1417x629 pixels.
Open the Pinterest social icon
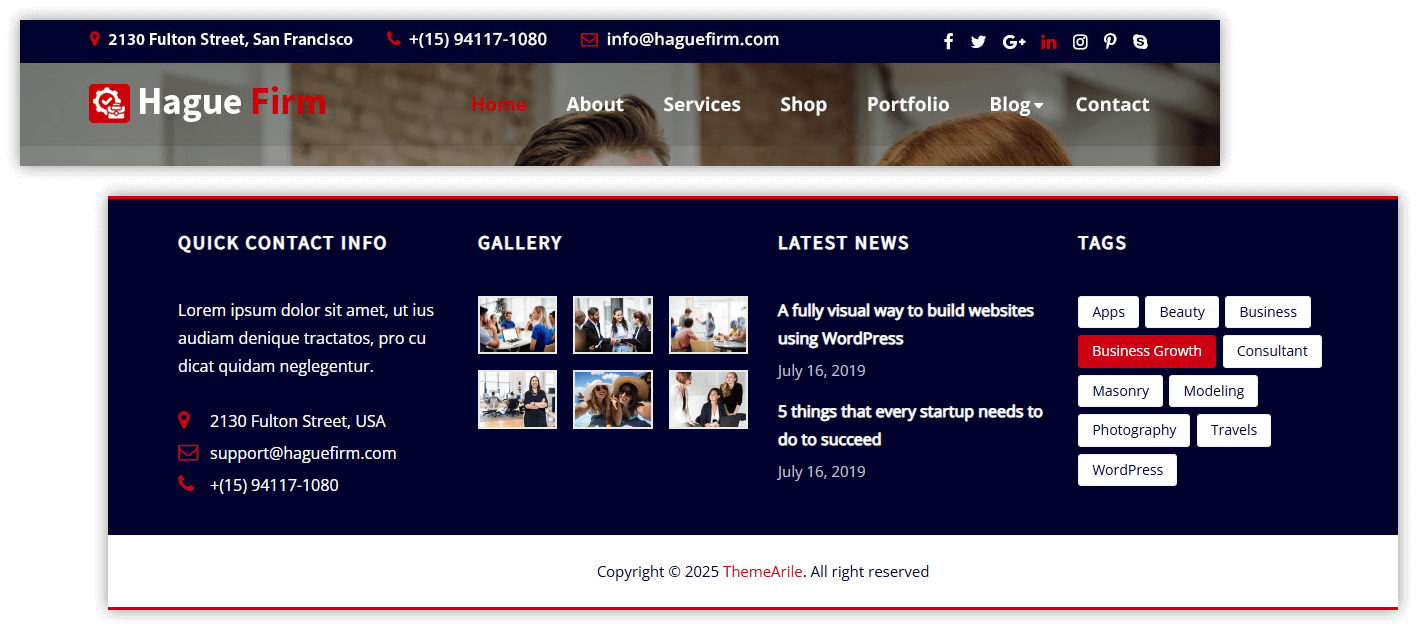pyautogui.click(x=1110, y=41)
